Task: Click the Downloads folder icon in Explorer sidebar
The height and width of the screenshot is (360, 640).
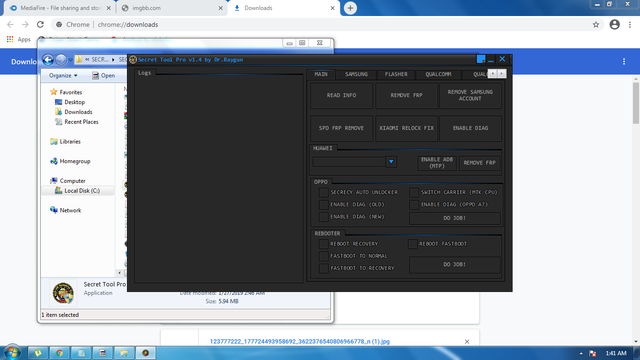Action: click(x=58, y=112)
